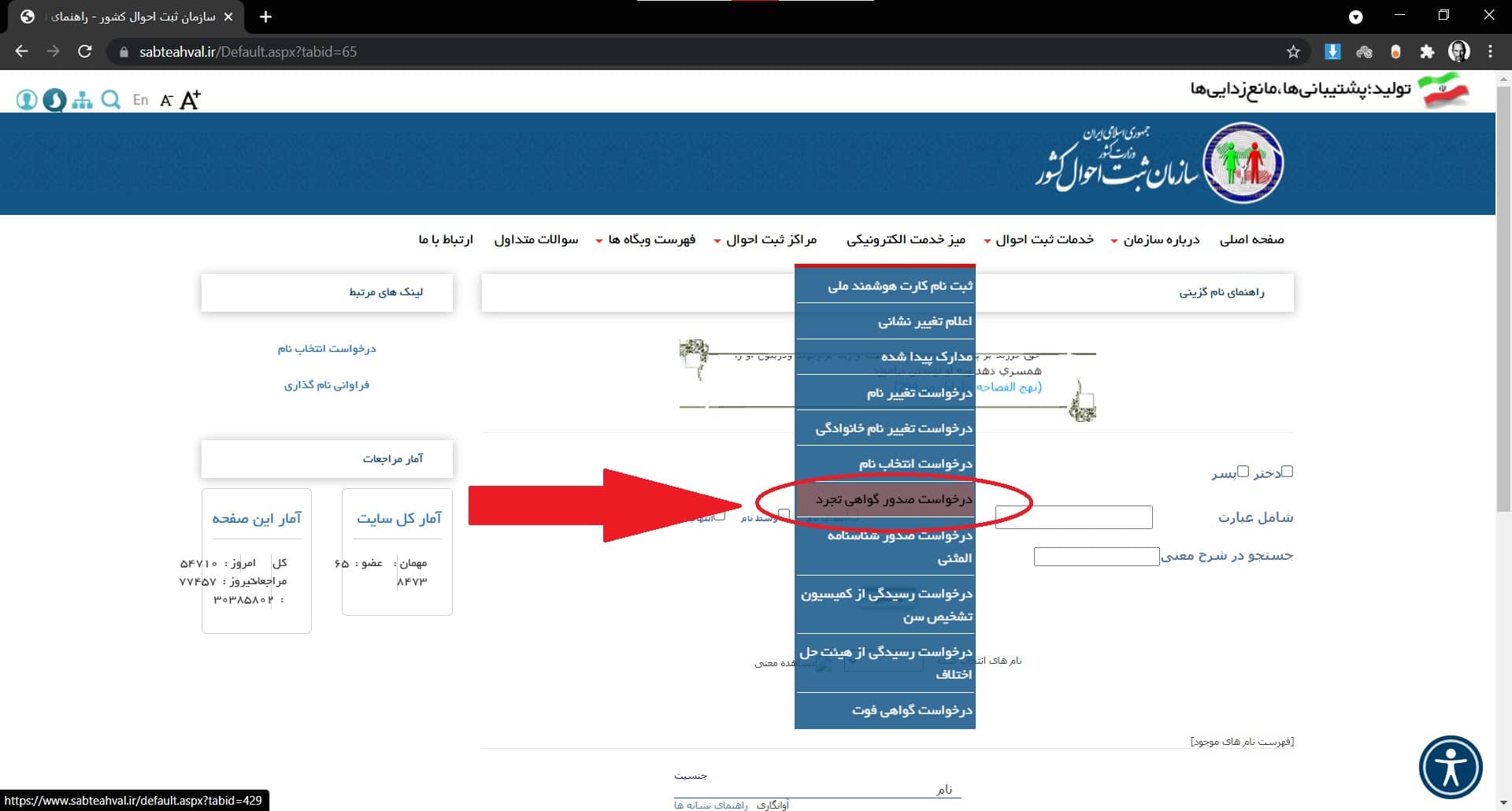Go to صفحه اصلی in the navigation
The image size is (1512, 811).
[x=1251, y=239]
